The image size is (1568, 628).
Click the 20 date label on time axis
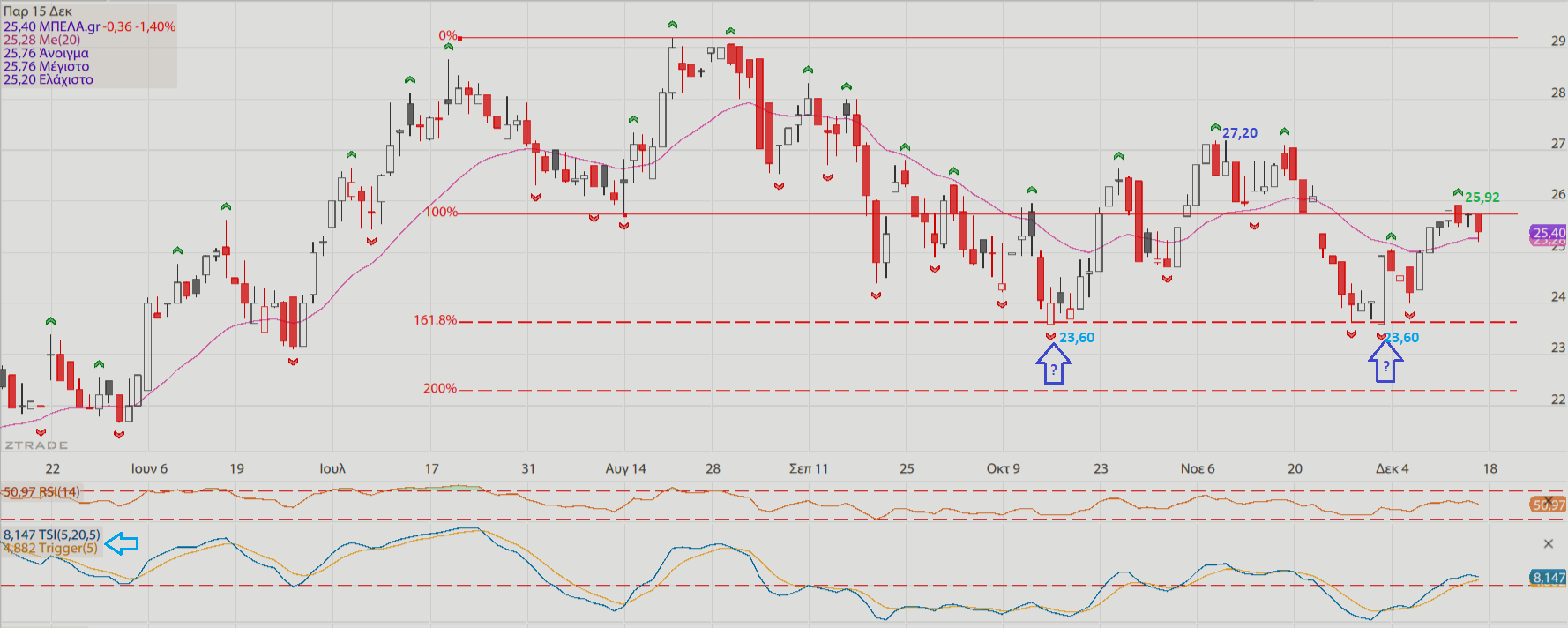click(1295, 468)
